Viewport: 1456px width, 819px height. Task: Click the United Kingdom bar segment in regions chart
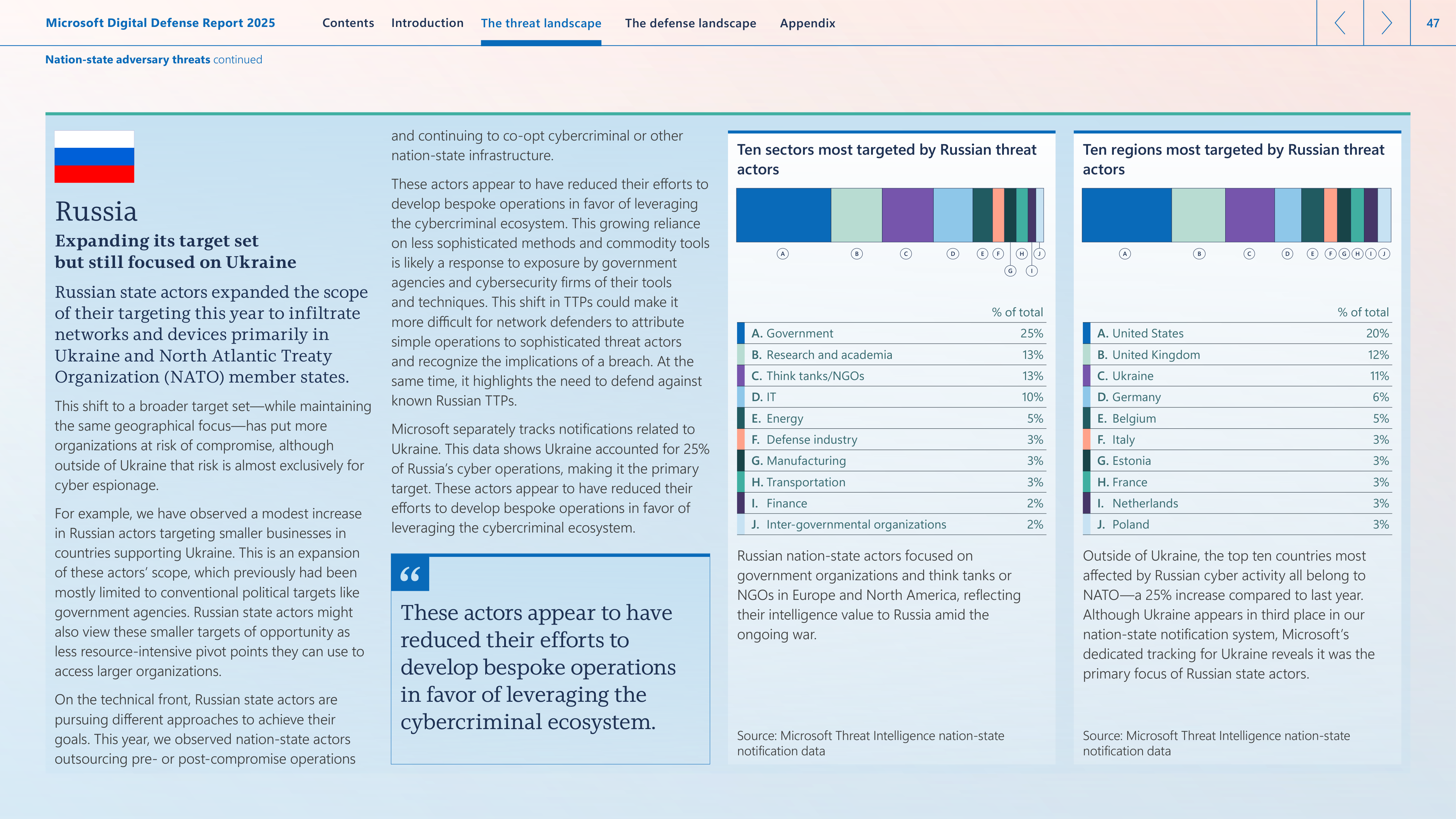[1198, 215]
